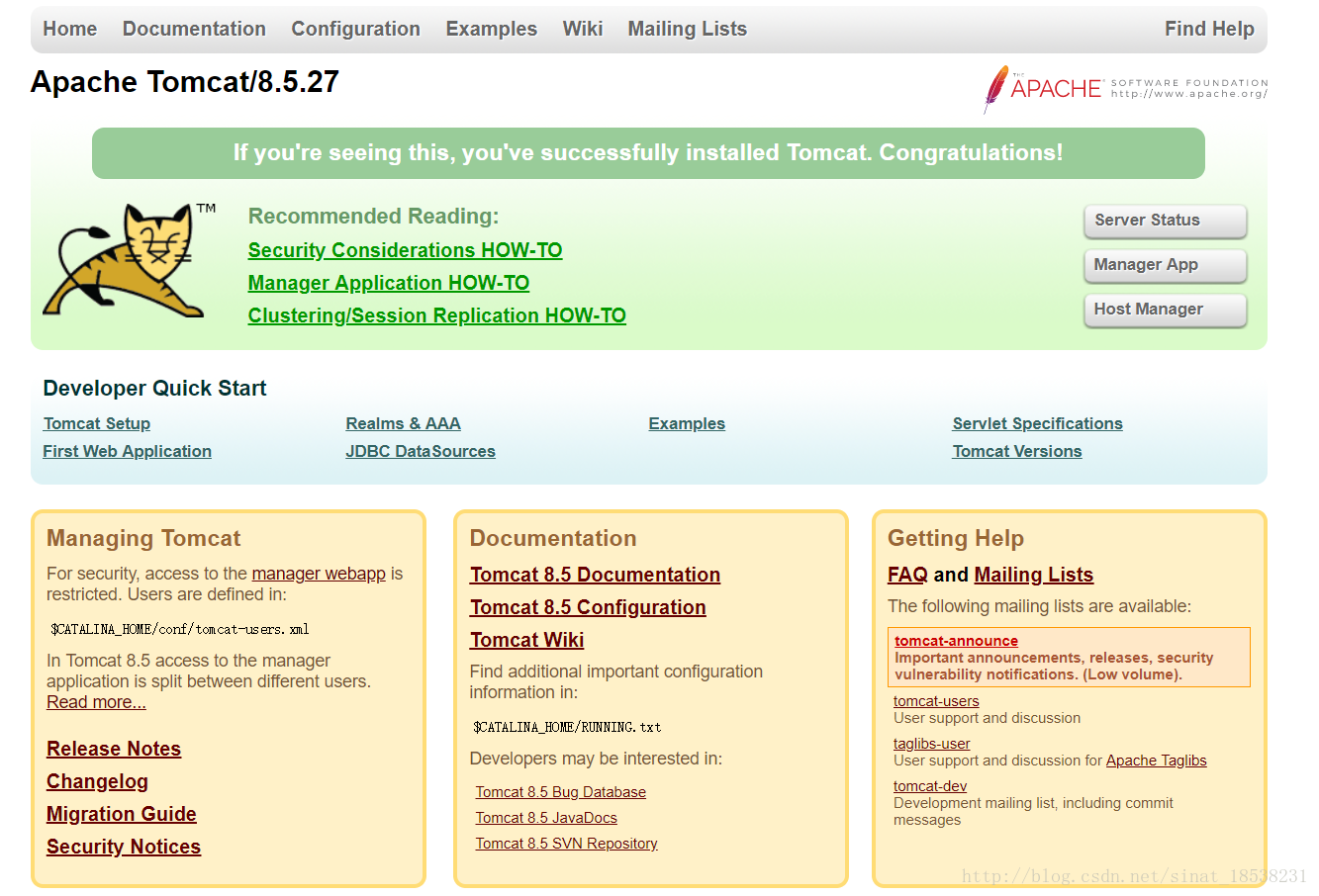Click the Getting Help heading
1319x896 pixels.
[956, 538]
